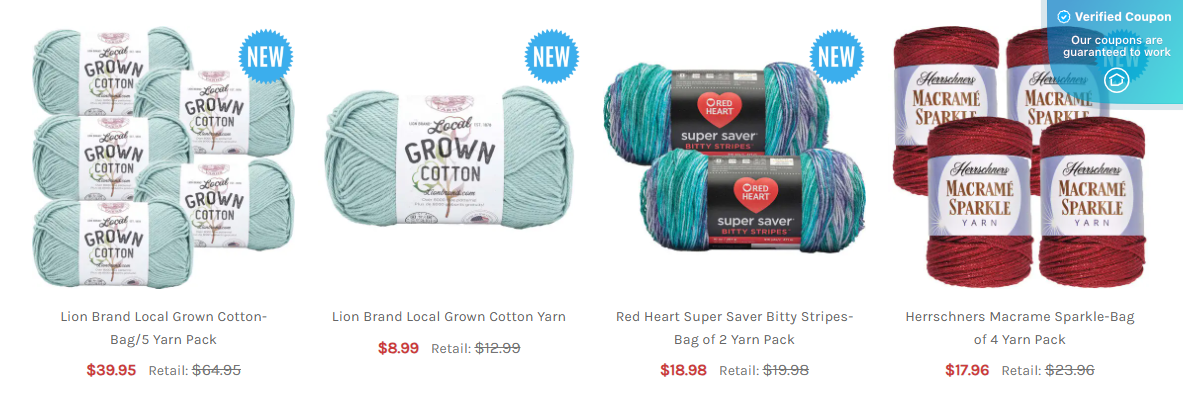This screenshot has width=1183, height=412.
Task: Click the NEW badge on the Red Heart Bitty Stripes
Action: tap(837, 57)
